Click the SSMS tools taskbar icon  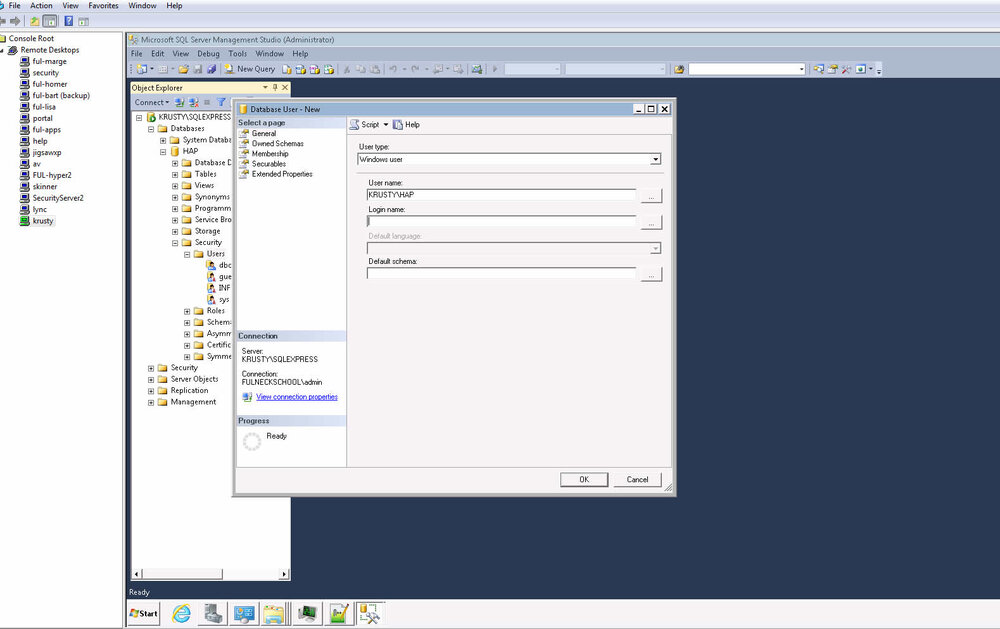point(370,614)
